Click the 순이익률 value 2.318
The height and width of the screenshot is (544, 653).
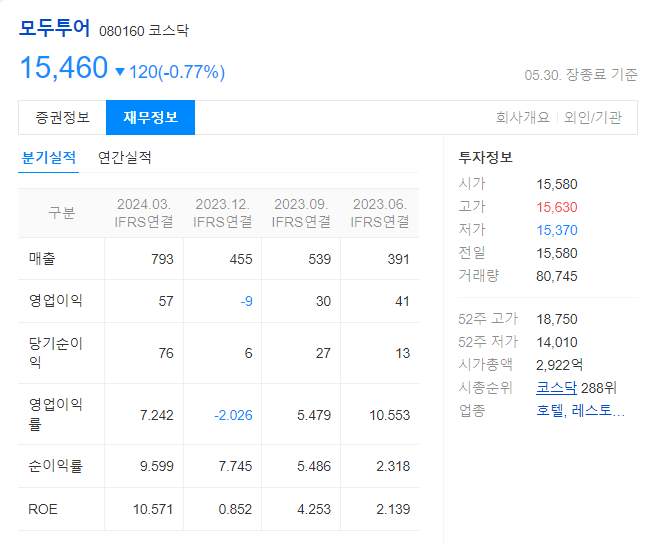(x=393, y=466)
